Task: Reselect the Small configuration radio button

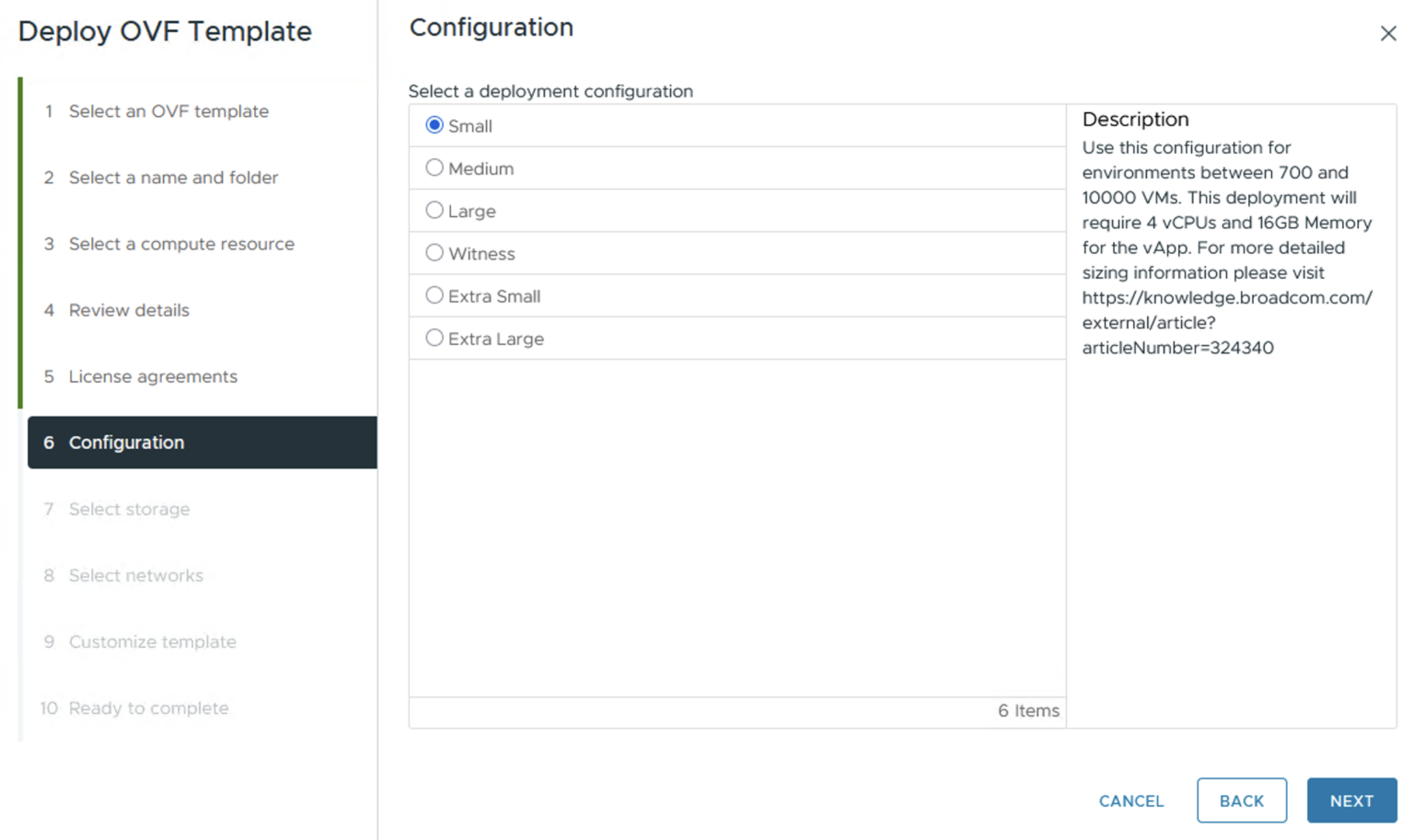Action: point(434,125)
